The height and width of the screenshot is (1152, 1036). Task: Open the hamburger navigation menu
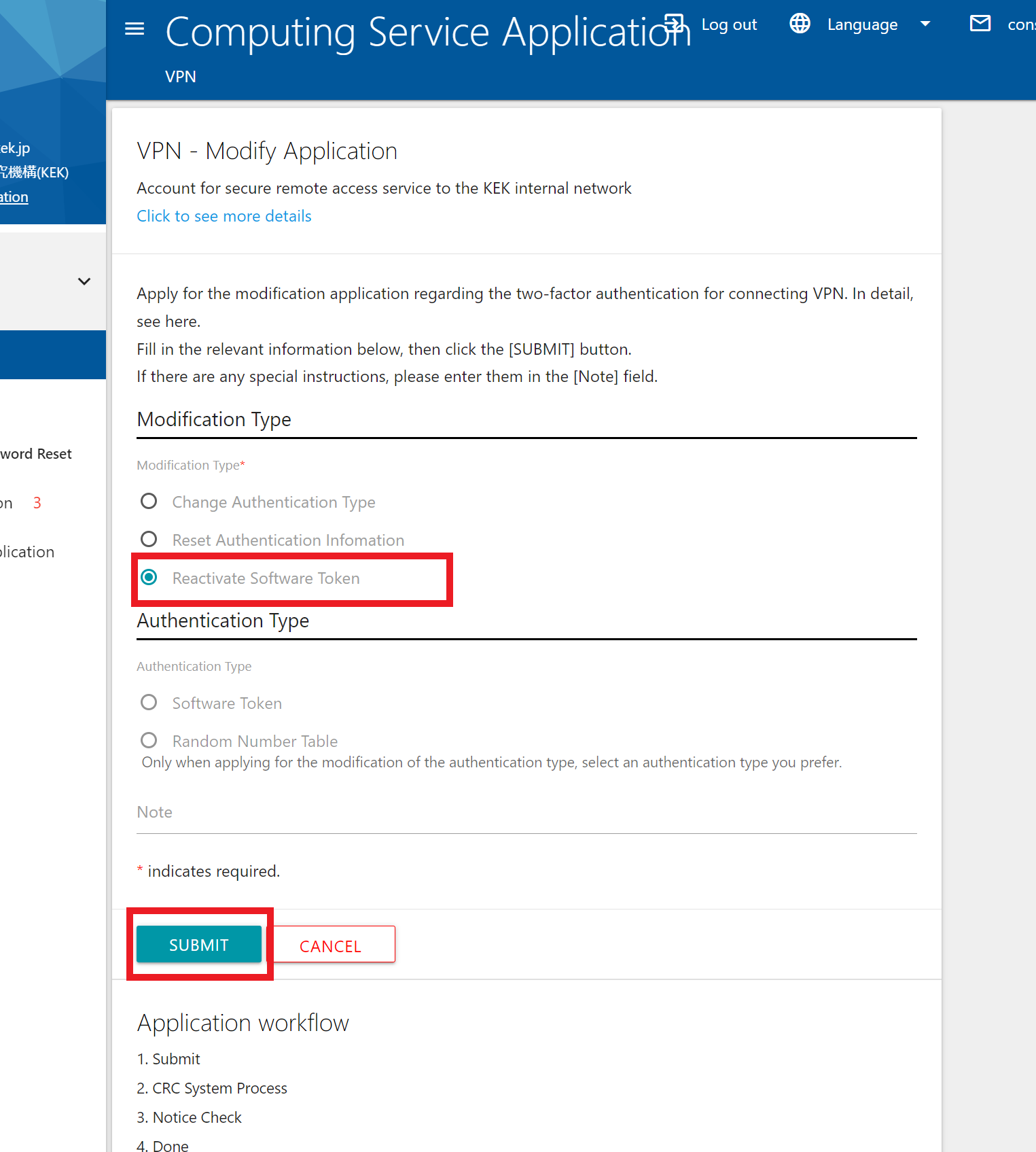[135, 29]
